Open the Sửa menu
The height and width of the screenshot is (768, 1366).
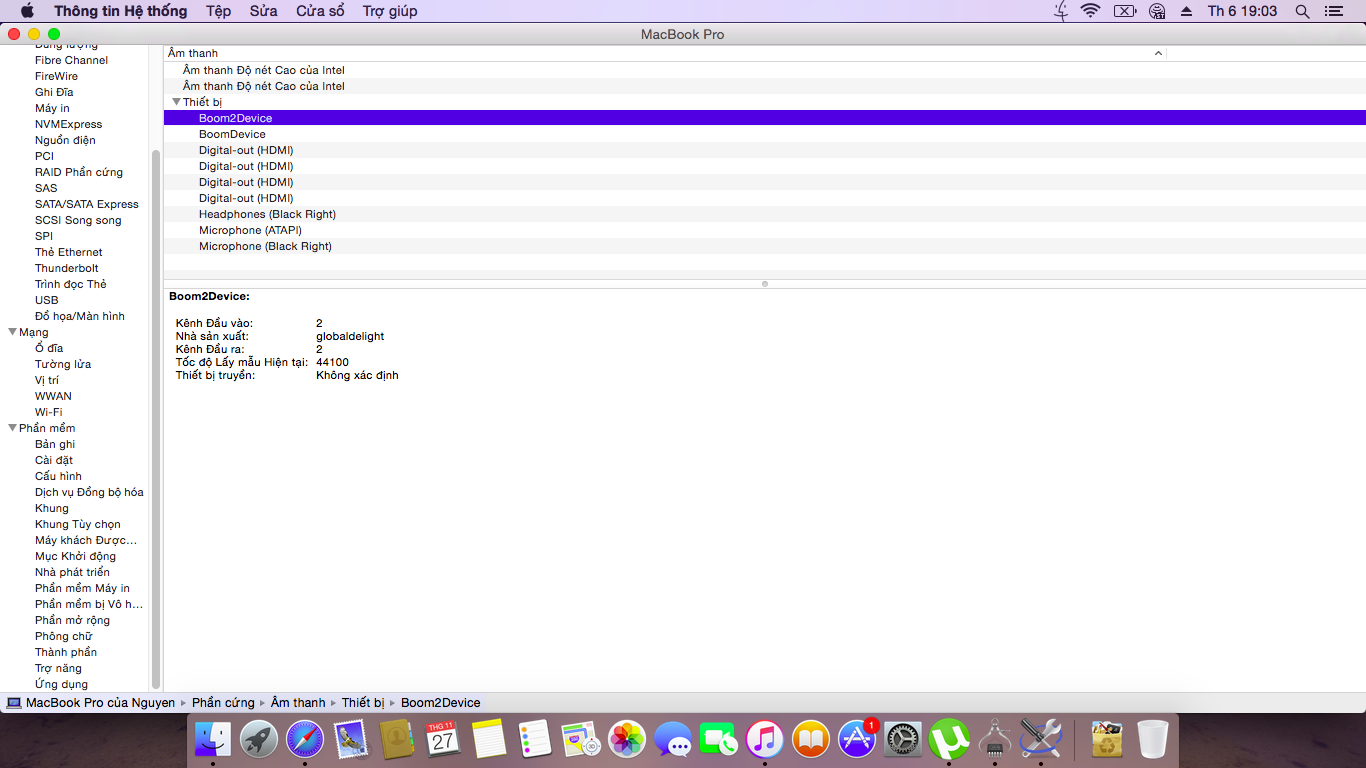click(x=264, y=11)
